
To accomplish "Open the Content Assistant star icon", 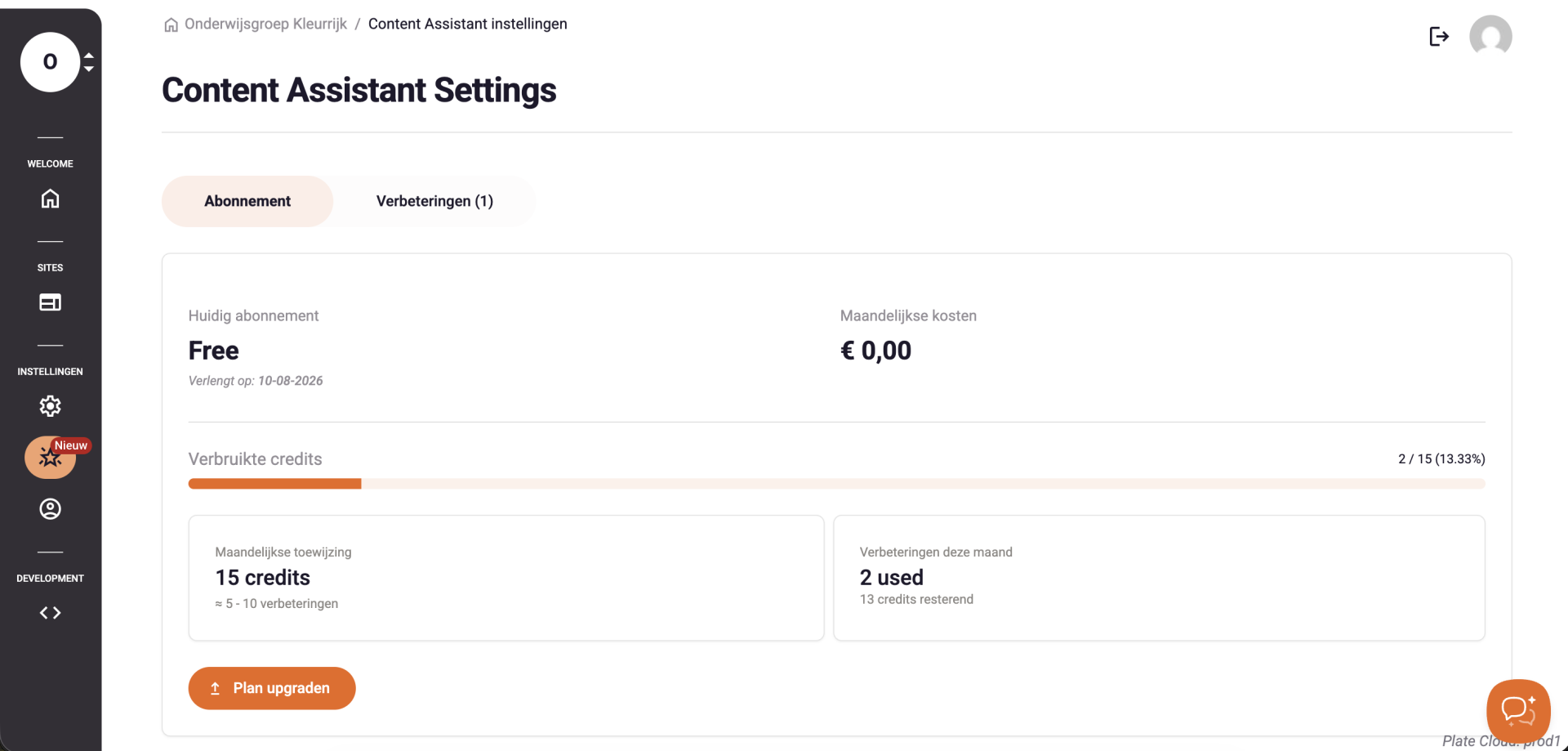I will pyautogui.click(x=50, y=458).
